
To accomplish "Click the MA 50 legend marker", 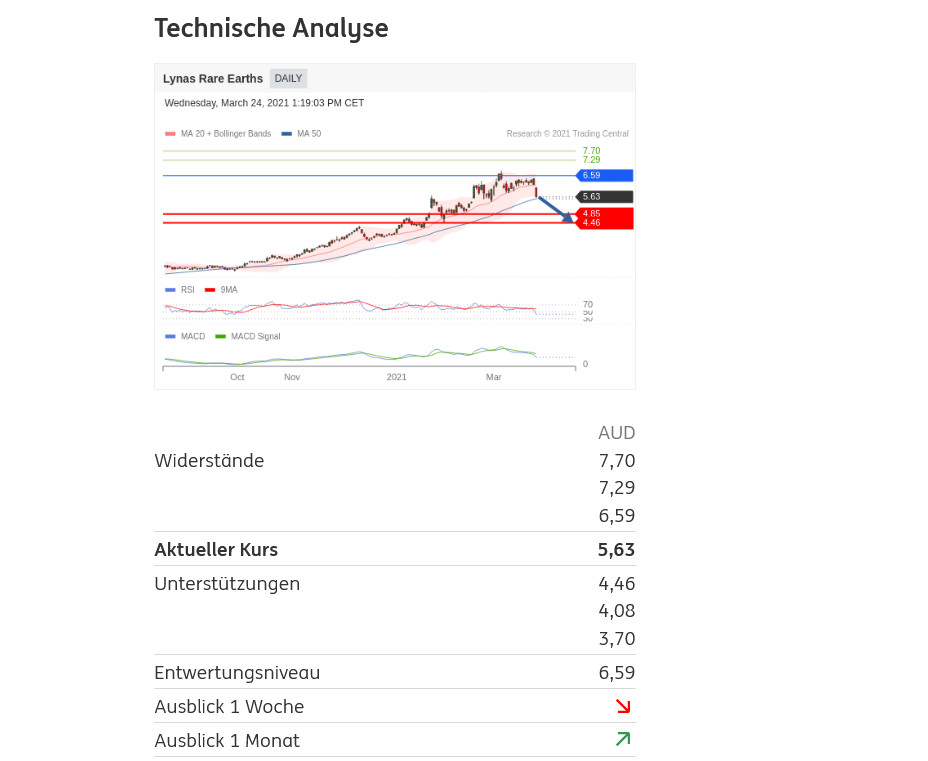I will pyautogui.click(x=287, y=134).
